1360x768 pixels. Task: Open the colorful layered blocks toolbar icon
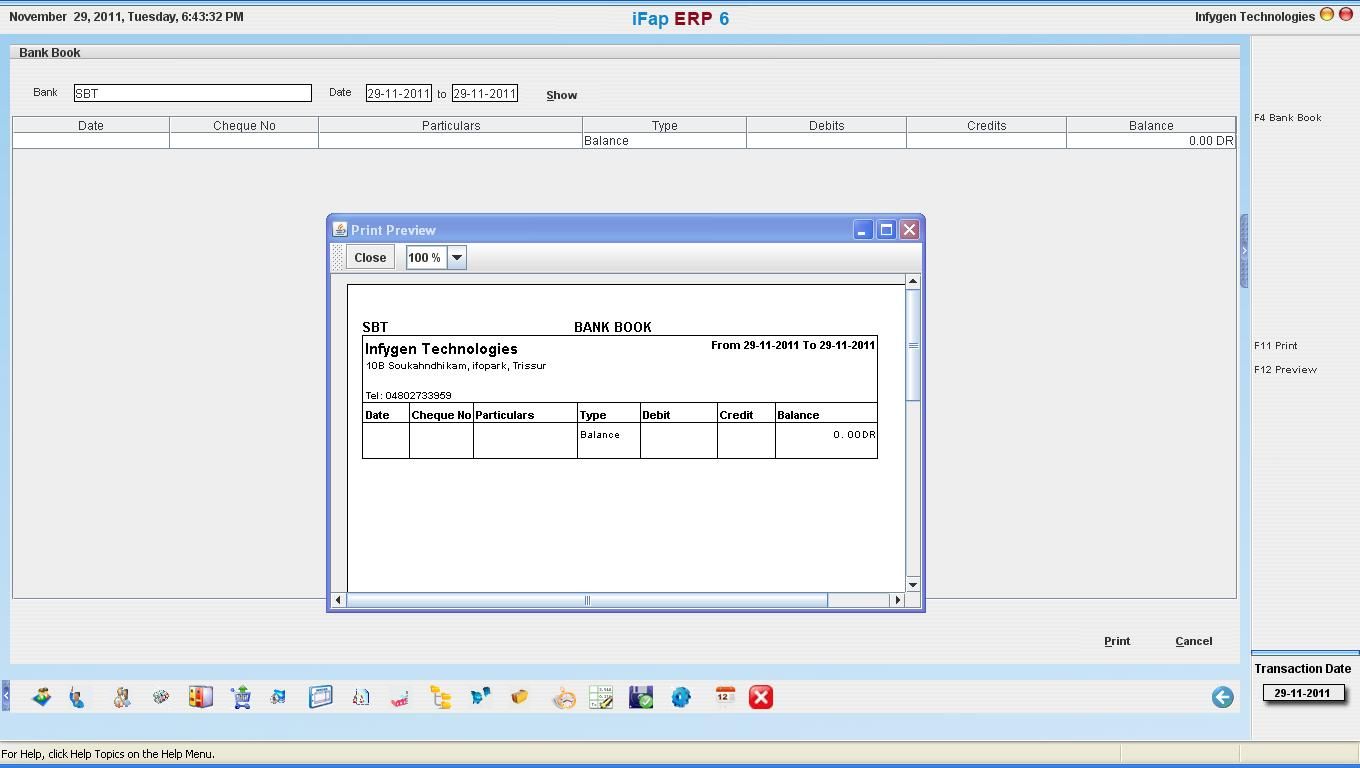click(41, 697)
